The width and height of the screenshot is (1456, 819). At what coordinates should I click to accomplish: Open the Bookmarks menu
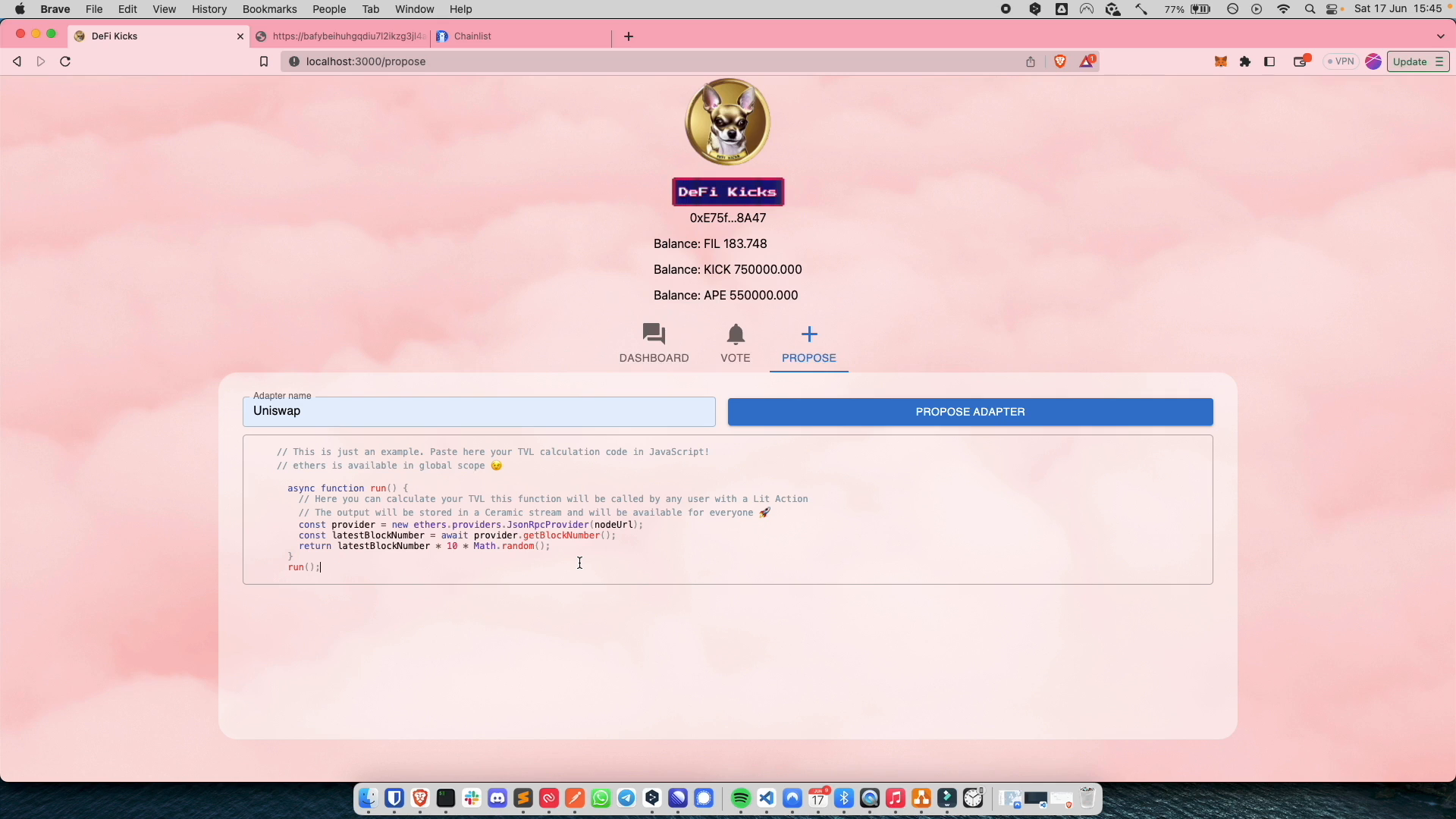(269, 9)
